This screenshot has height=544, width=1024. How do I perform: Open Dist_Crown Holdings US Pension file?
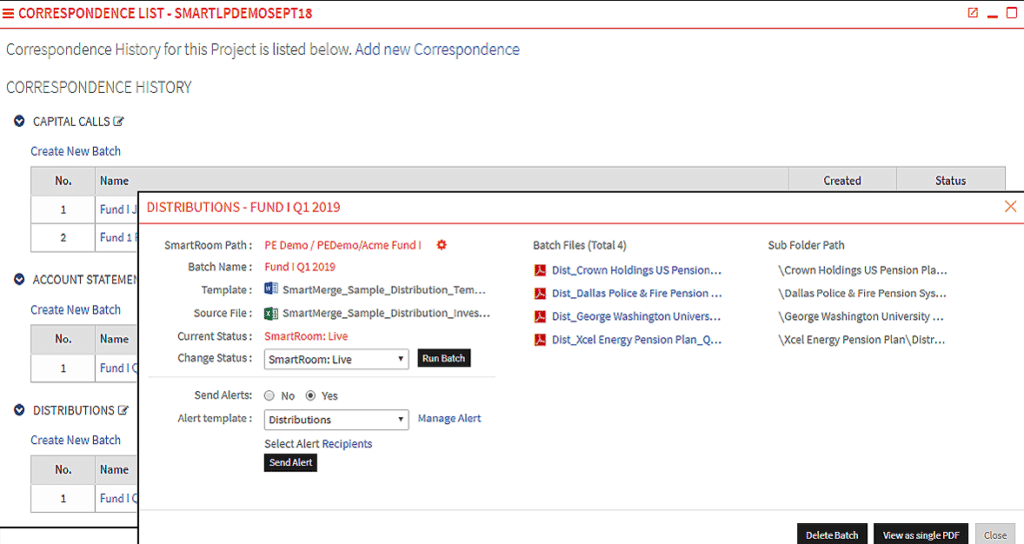coord(637,270)
